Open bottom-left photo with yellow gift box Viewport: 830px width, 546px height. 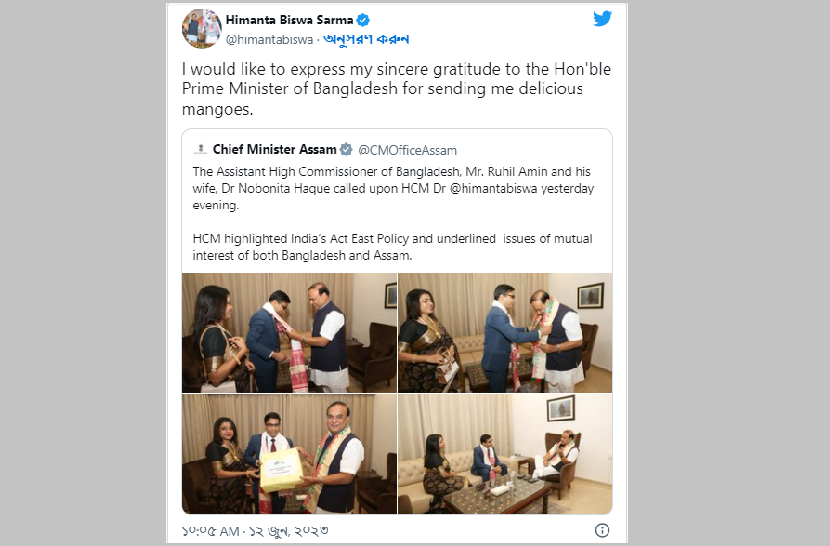[x=289, y=454]
